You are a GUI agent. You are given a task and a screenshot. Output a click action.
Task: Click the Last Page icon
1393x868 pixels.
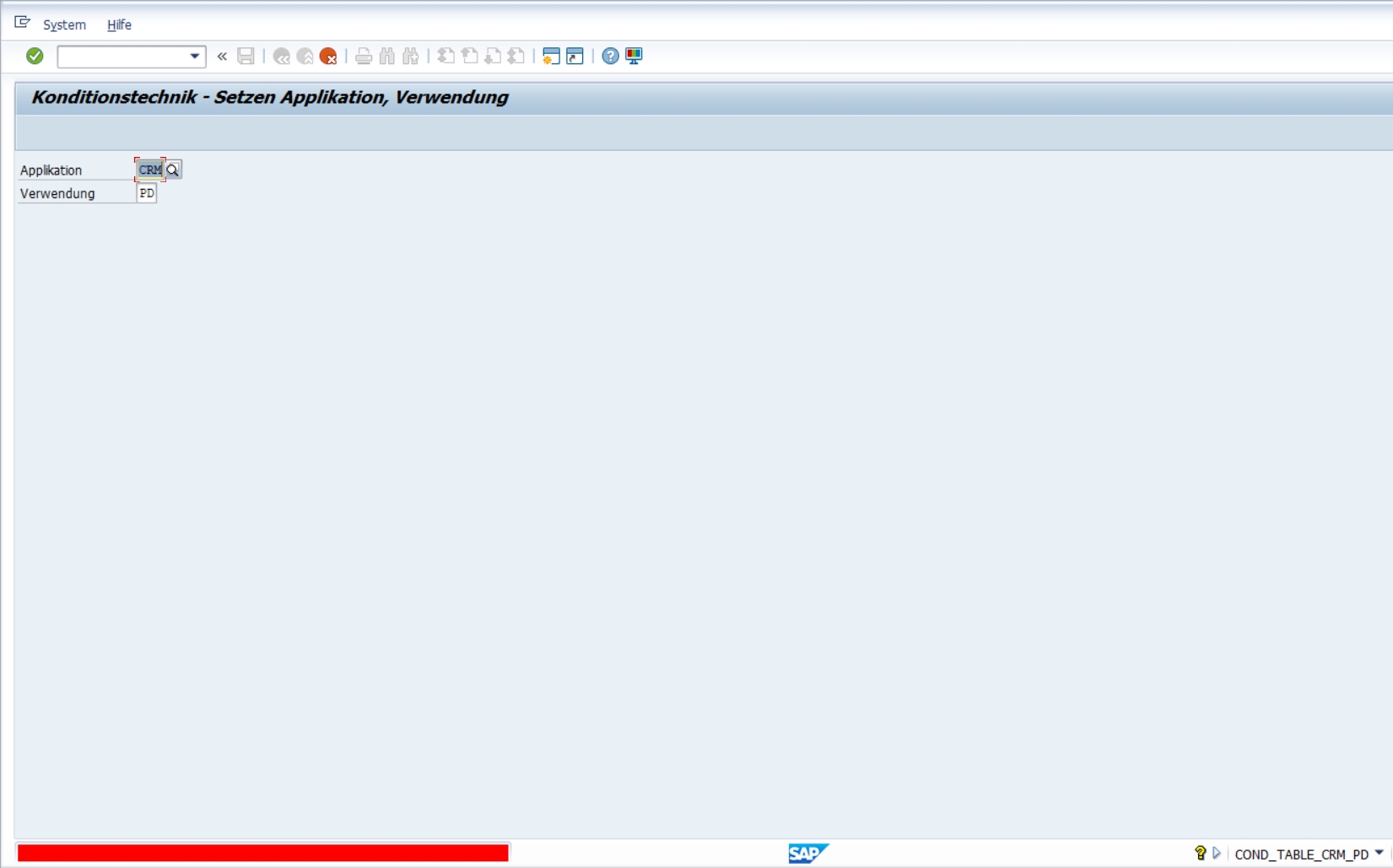click(516, 57)
